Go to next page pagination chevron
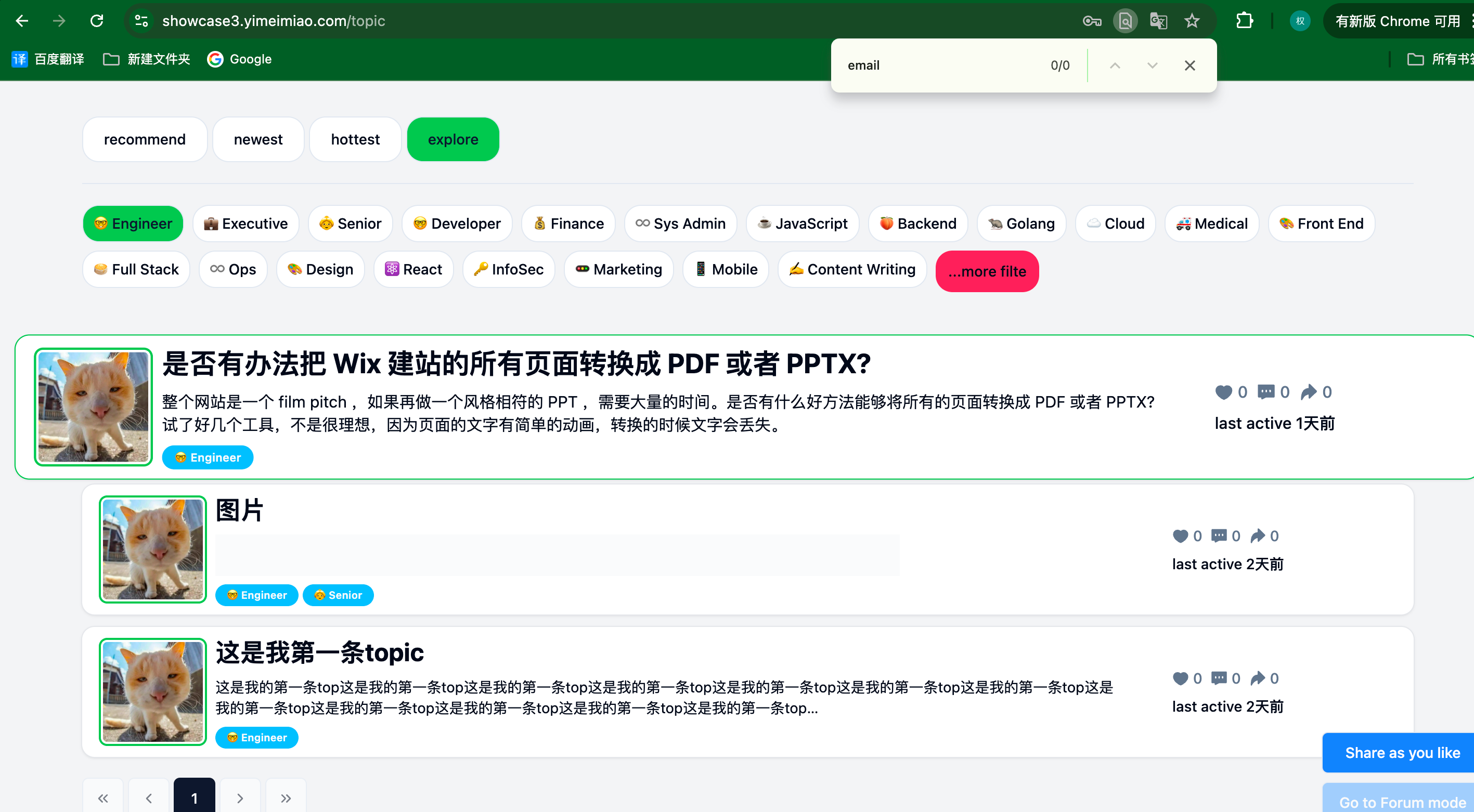Image resolution: width=1474 pixels, height=812 pixels. click(240, 797)
